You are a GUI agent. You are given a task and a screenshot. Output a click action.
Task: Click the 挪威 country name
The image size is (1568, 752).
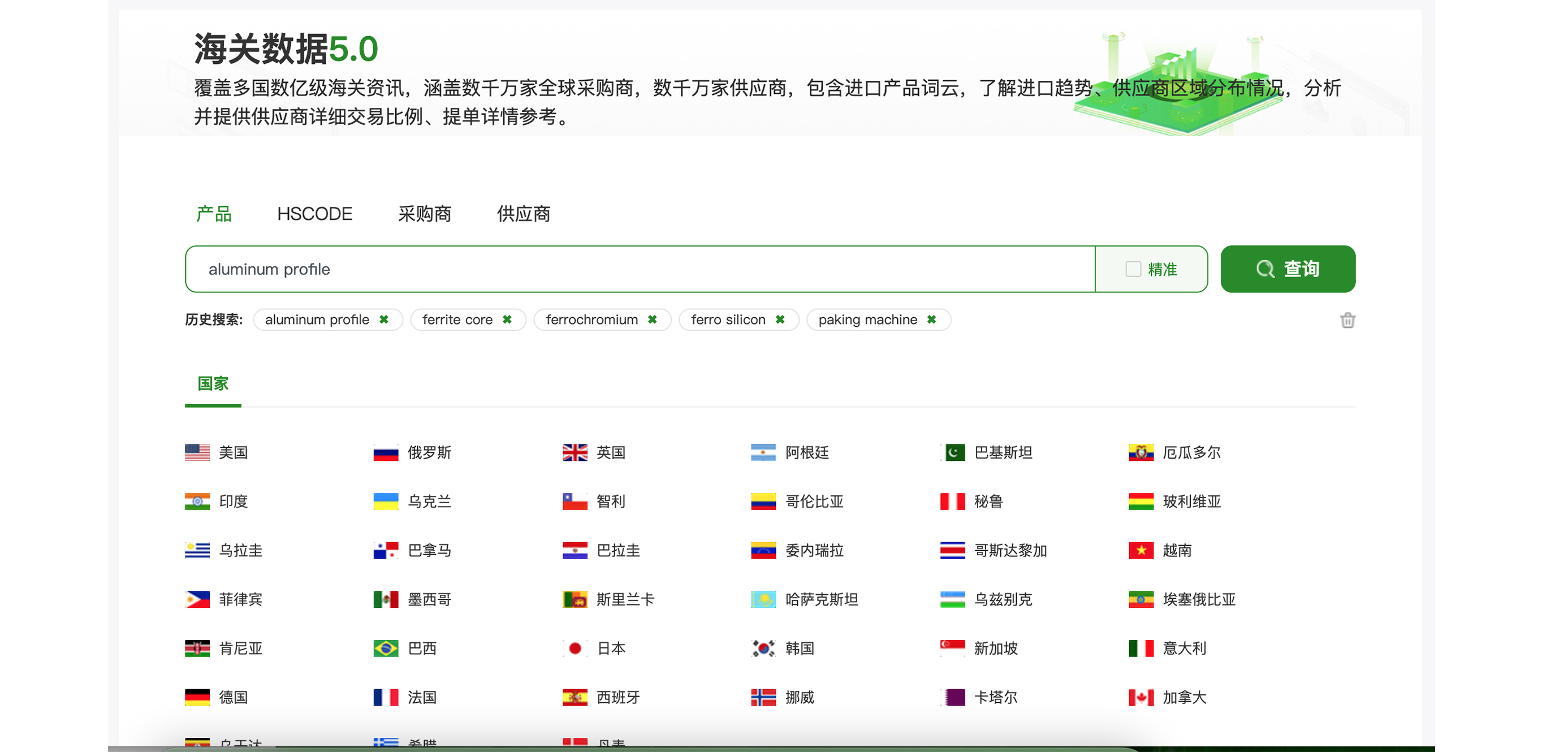tap(800, 697)
